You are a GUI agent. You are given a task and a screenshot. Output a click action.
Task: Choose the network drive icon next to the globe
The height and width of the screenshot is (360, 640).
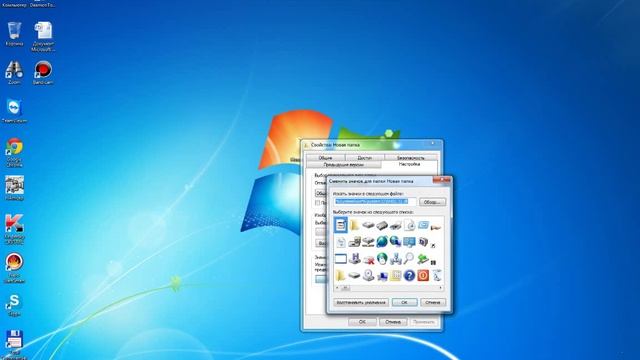(368, 242)
